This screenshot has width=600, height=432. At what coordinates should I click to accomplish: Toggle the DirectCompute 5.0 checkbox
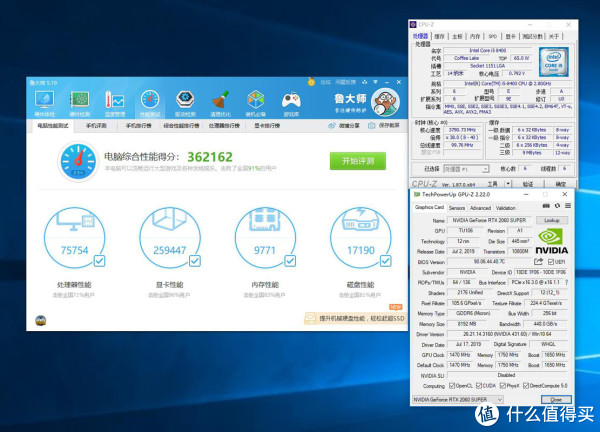pos(526,386)
